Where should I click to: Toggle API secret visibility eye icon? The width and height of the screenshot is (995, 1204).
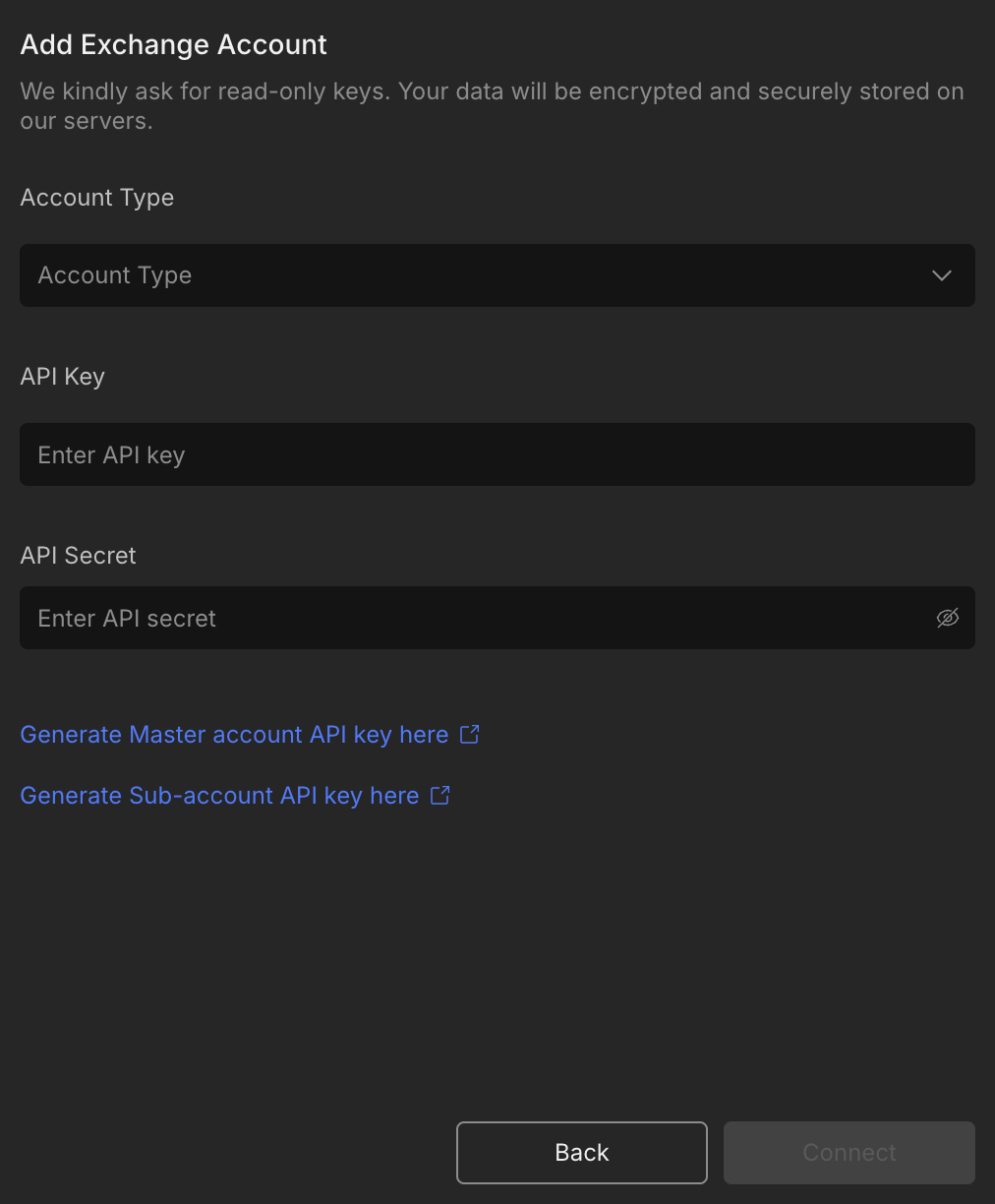[947, 618]
